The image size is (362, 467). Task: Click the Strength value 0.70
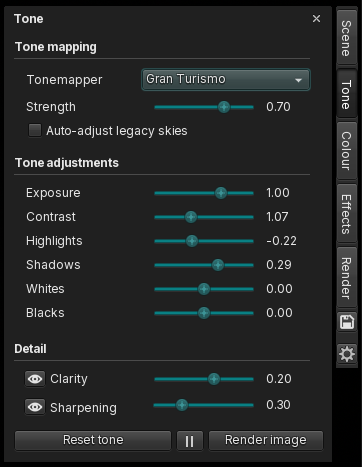click(x=278, y=107)
